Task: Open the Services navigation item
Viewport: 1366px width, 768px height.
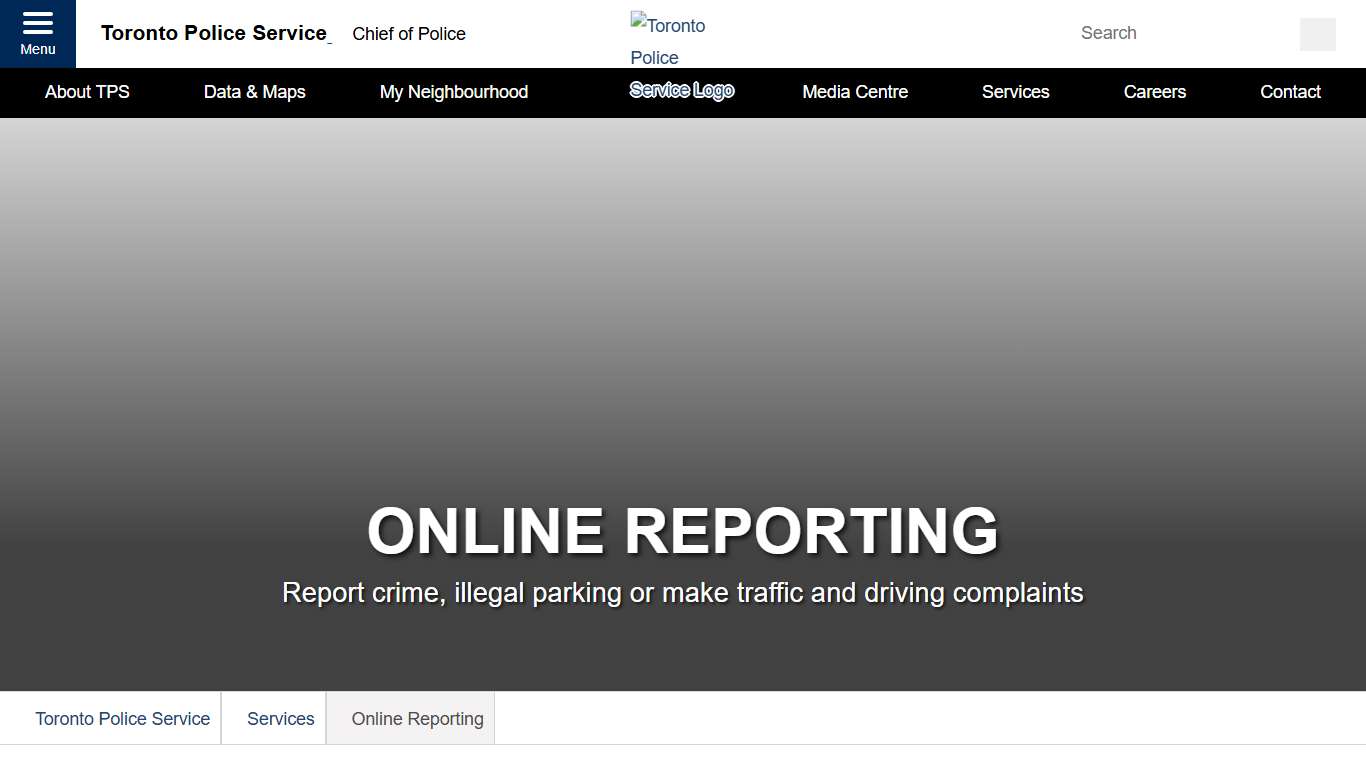Action: (1015, 92)
